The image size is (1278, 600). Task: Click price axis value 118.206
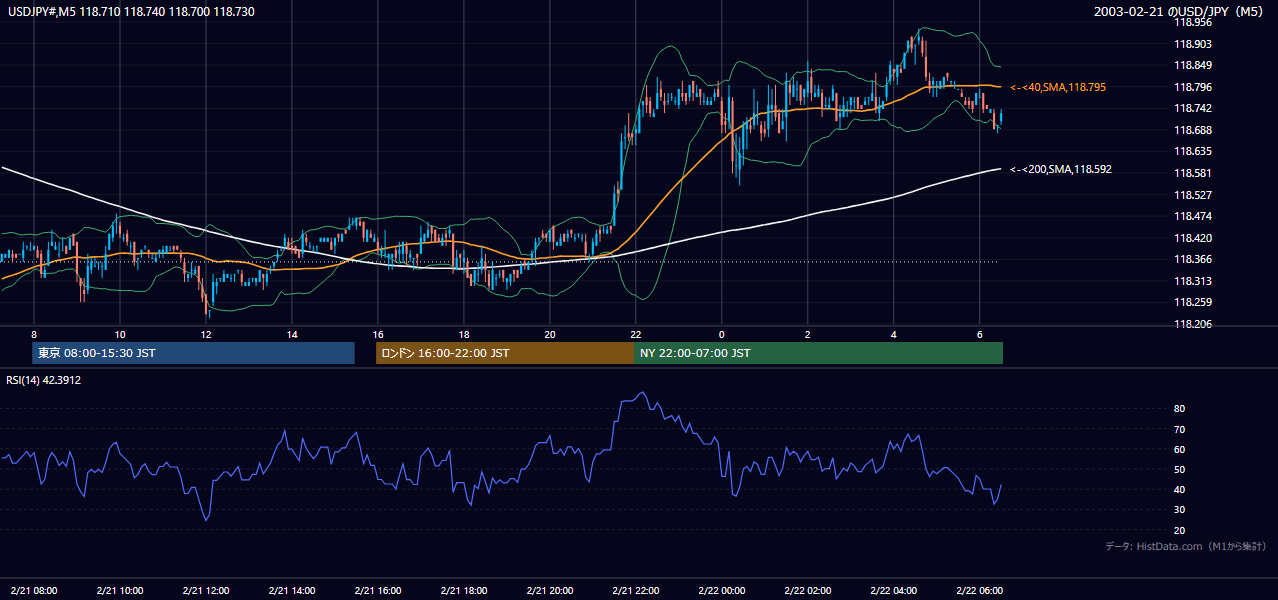click(1192, 324)
